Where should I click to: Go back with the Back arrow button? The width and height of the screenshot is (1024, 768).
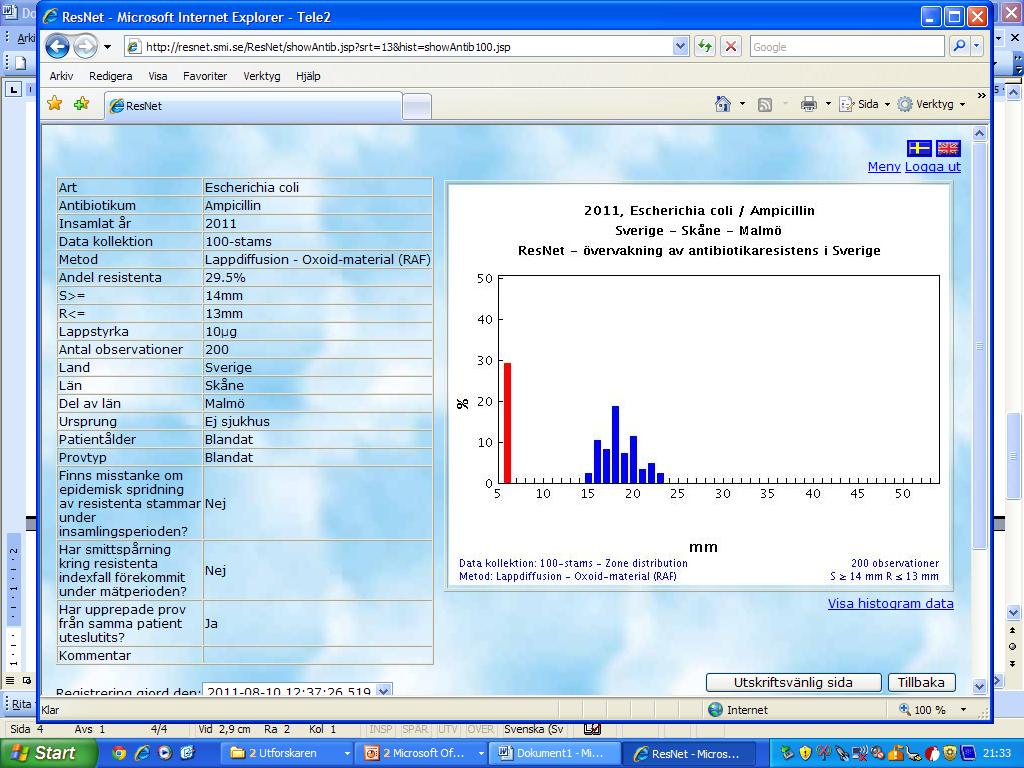[x=57, y=46]
